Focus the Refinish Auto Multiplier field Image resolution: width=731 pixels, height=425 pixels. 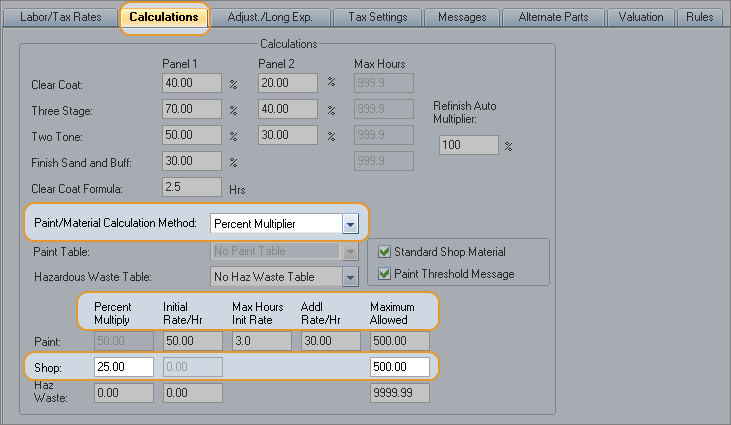pos(468,145)
